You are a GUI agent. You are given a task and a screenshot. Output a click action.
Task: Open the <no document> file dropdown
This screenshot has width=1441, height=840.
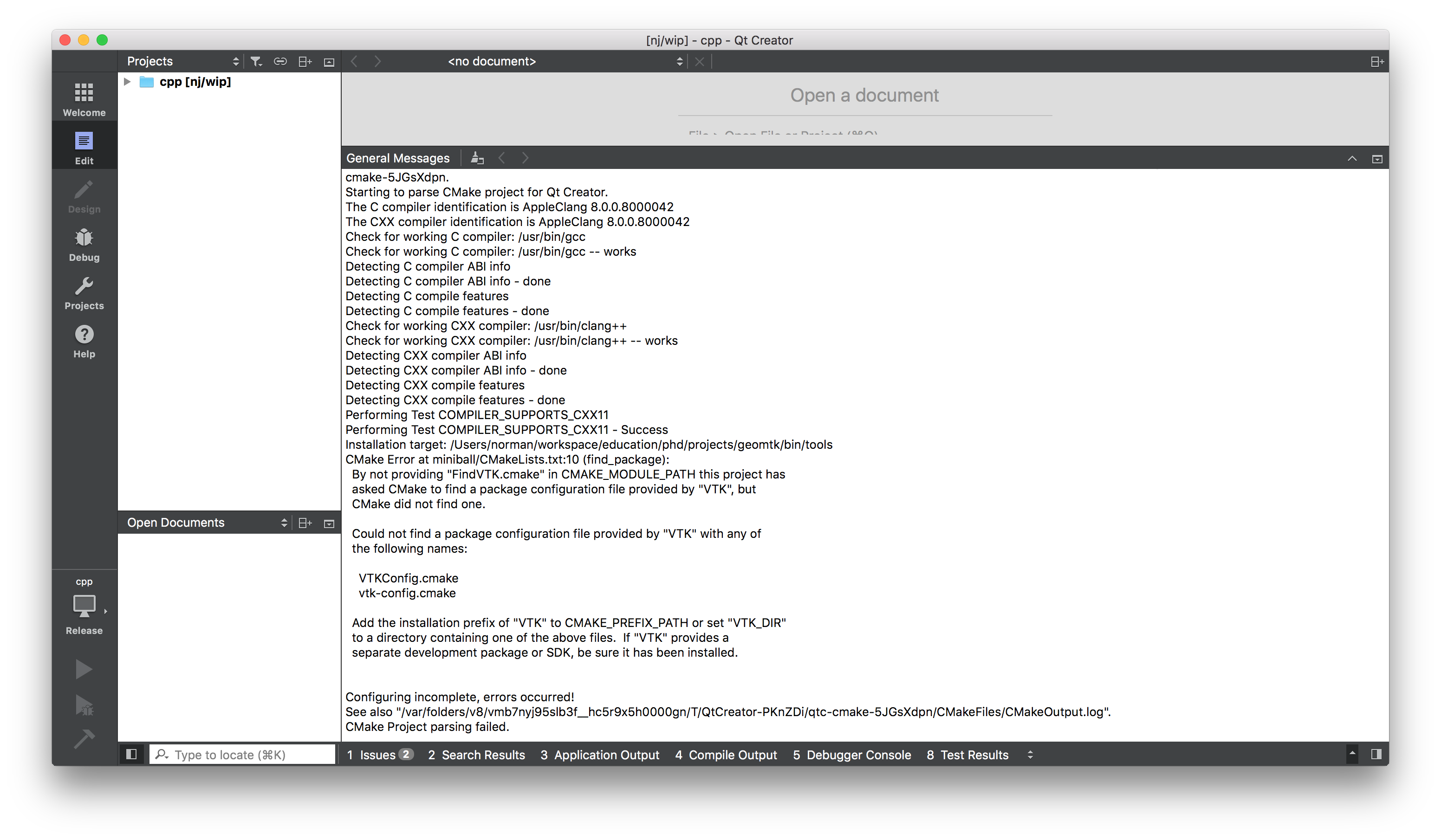tap(565, 61)
